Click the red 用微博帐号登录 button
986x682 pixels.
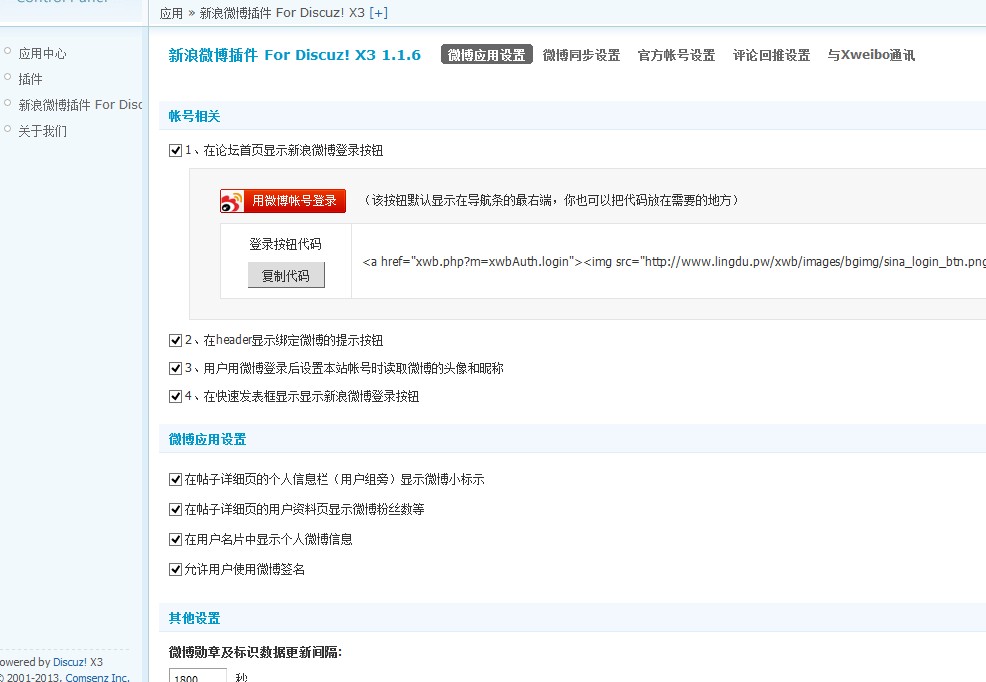click(x=283, y=201)
